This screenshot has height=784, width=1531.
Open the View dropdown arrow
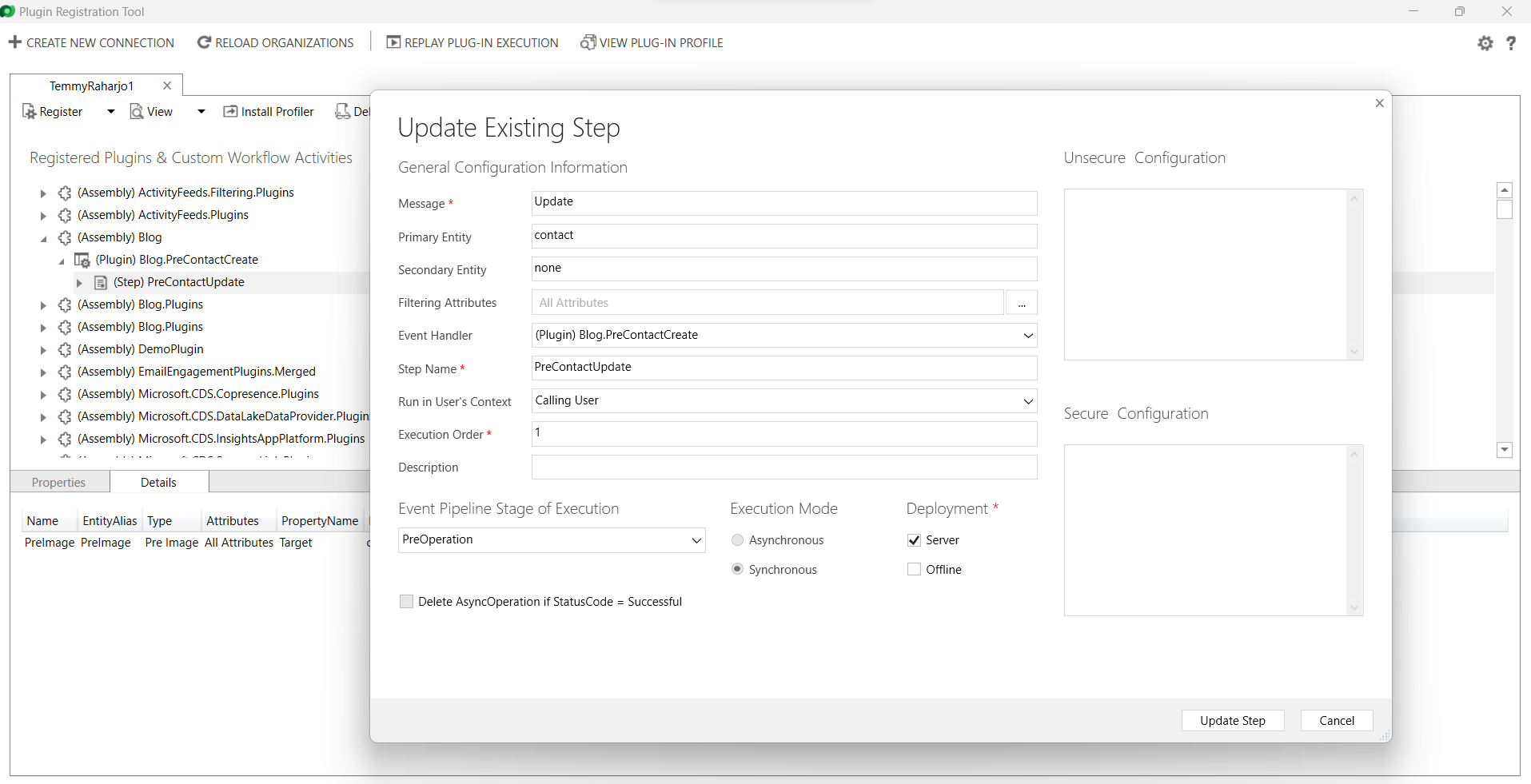pyautogui.click(x=201, y=112)
